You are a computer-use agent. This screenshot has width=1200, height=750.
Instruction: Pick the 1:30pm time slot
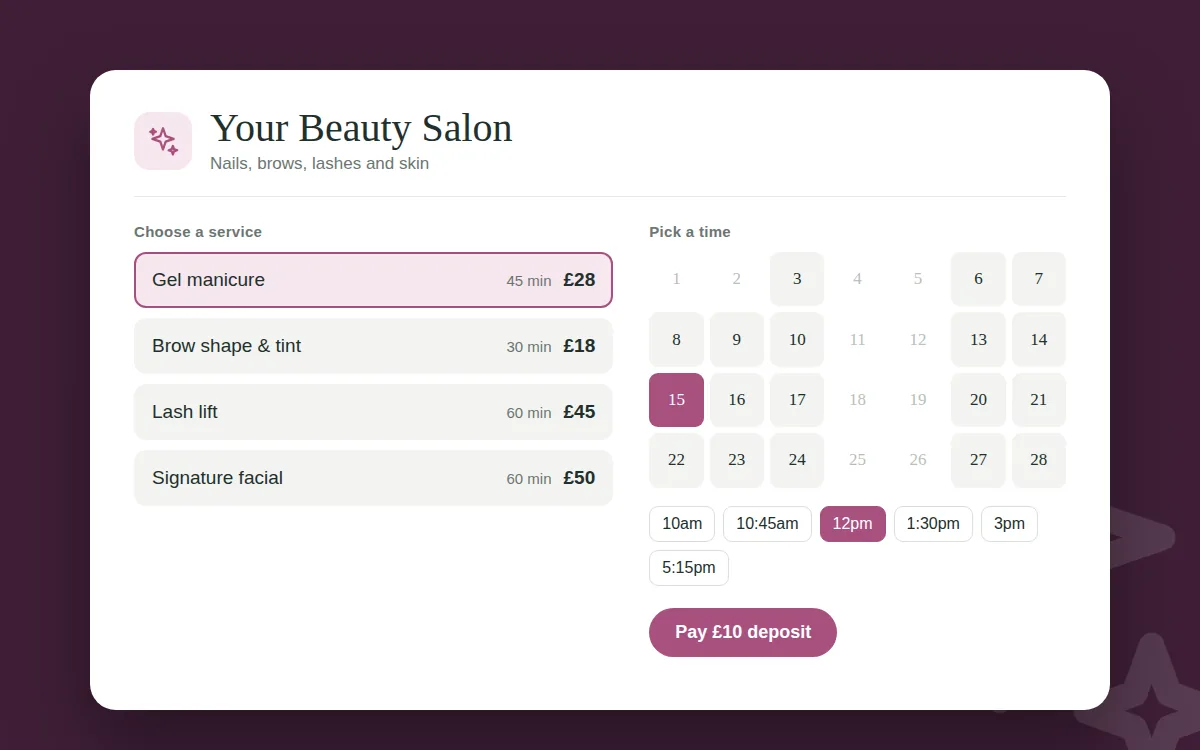pyautogui.click(x=933, y=524)
